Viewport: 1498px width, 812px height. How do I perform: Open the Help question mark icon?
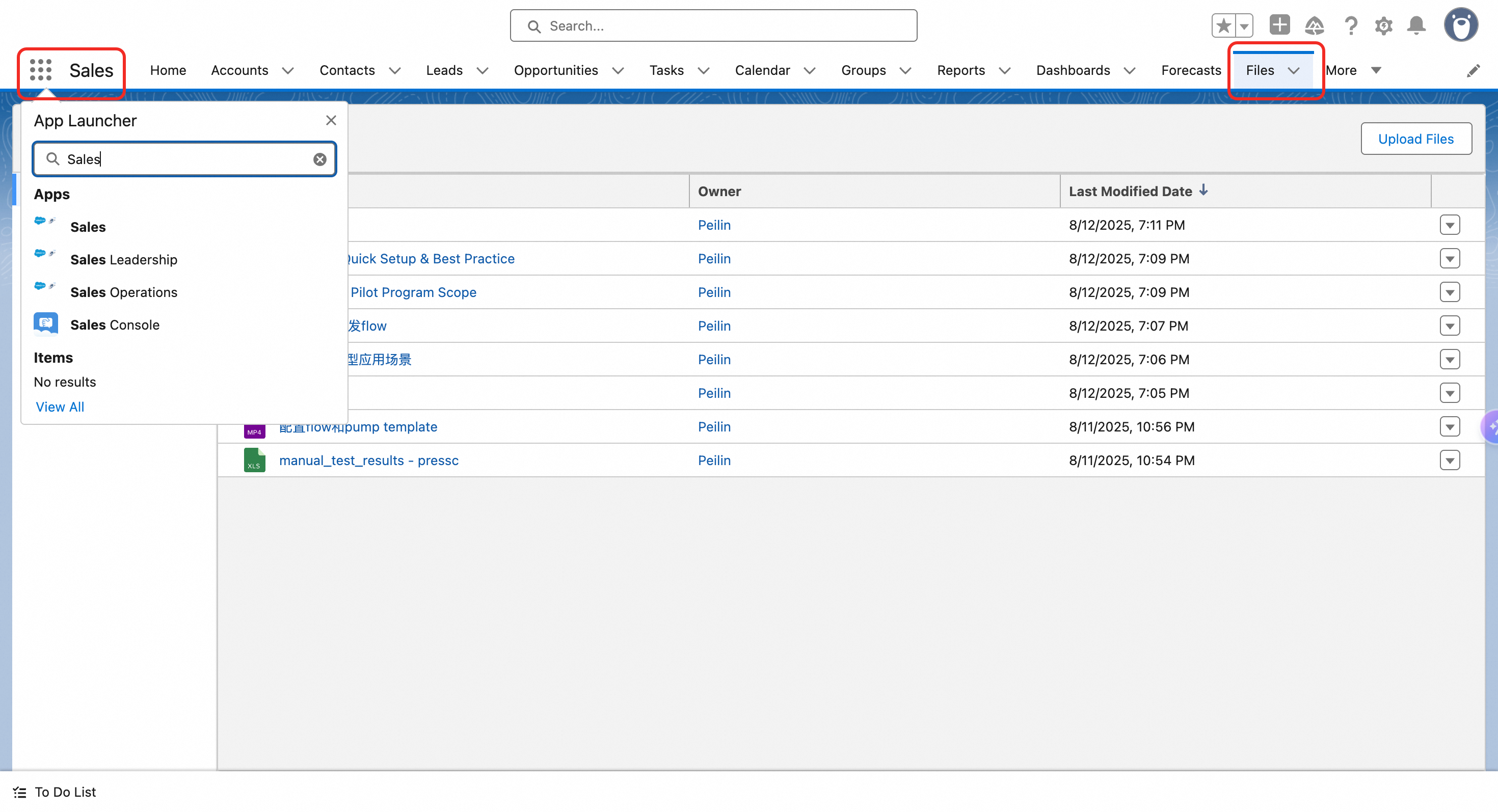click(x=1351, y=25)
